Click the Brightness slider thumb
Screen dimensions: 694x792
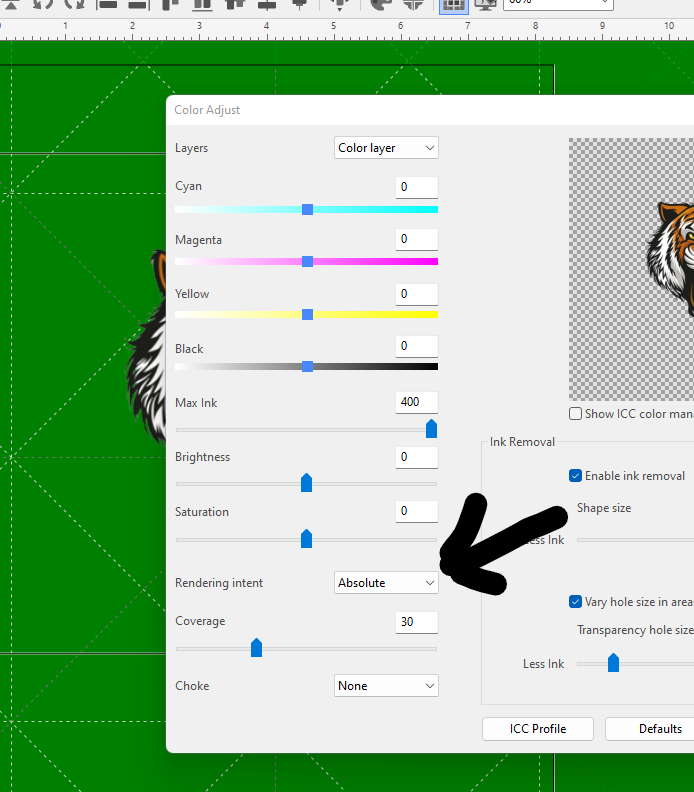coord(306,483)
